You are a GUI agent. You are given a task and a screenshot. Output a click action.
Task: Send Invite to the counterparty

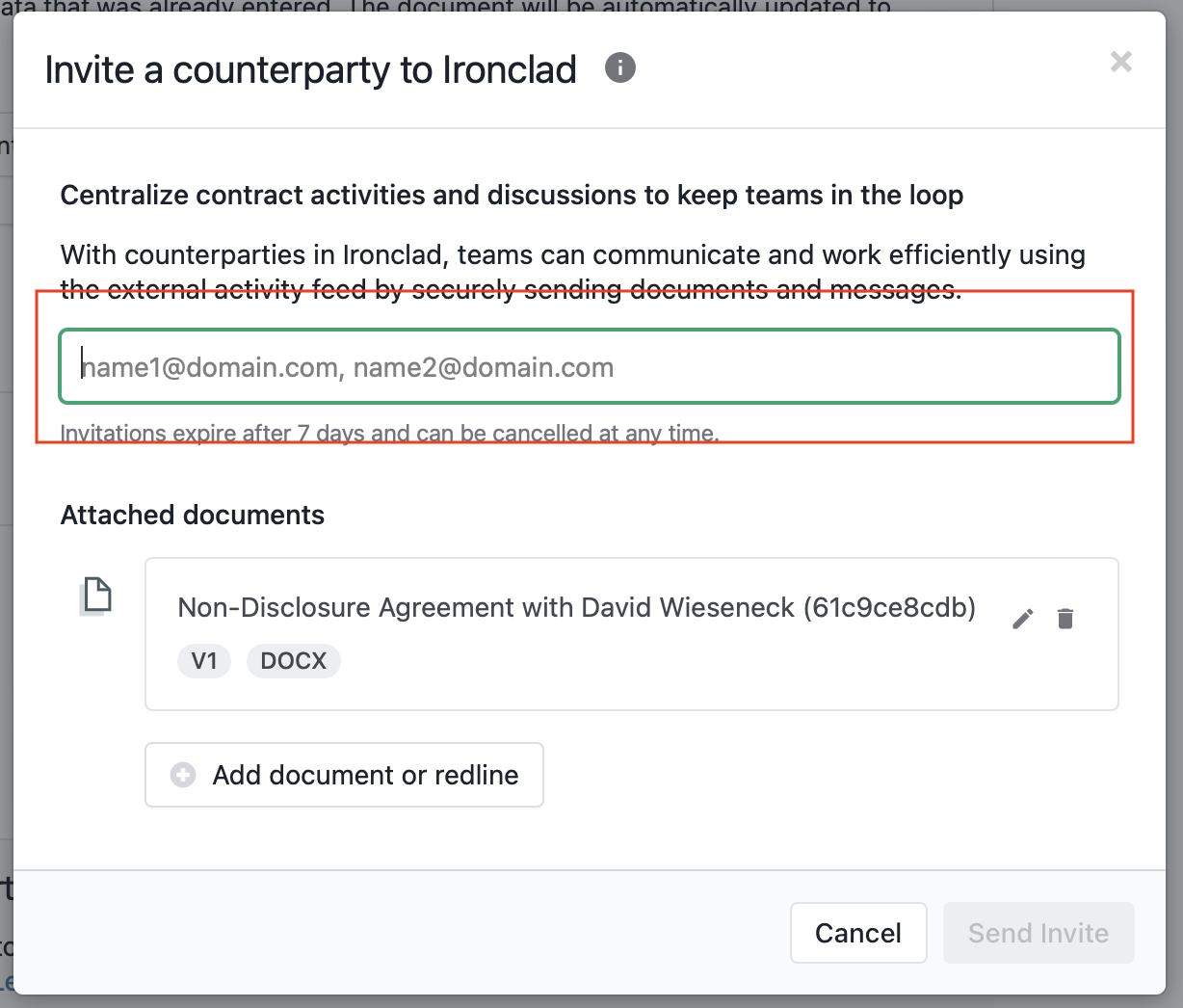click(1038, 933)
